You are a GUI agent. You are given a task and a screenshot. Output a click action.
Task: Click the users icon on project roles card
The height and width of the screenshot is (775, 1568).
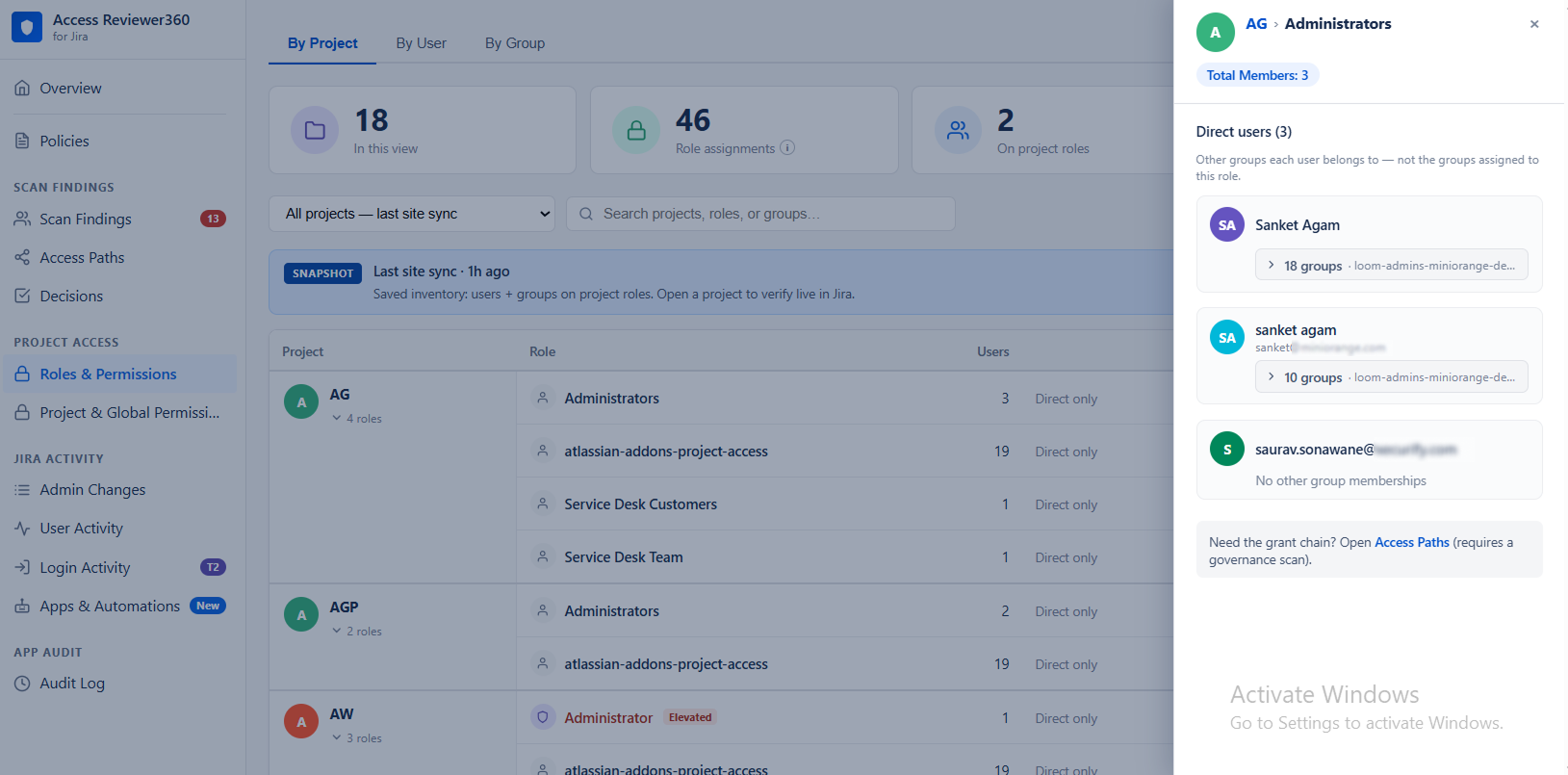point(958,131)
